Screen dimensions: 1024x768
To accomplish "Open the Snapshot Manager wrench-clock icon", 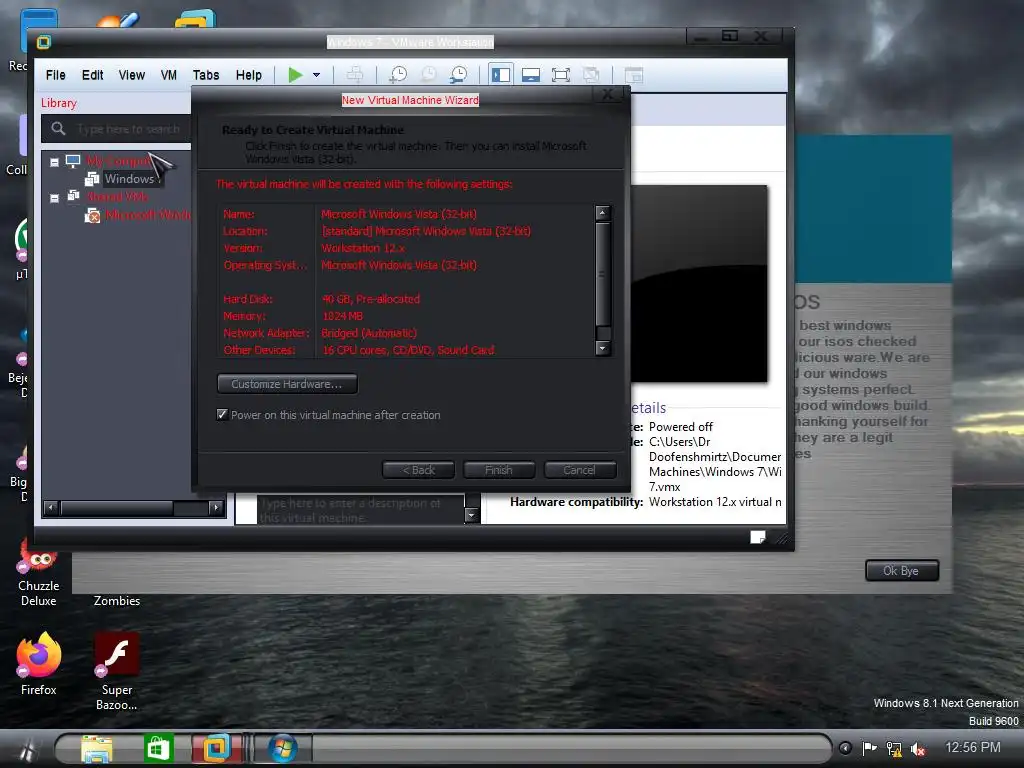I will tap(459, 75).
